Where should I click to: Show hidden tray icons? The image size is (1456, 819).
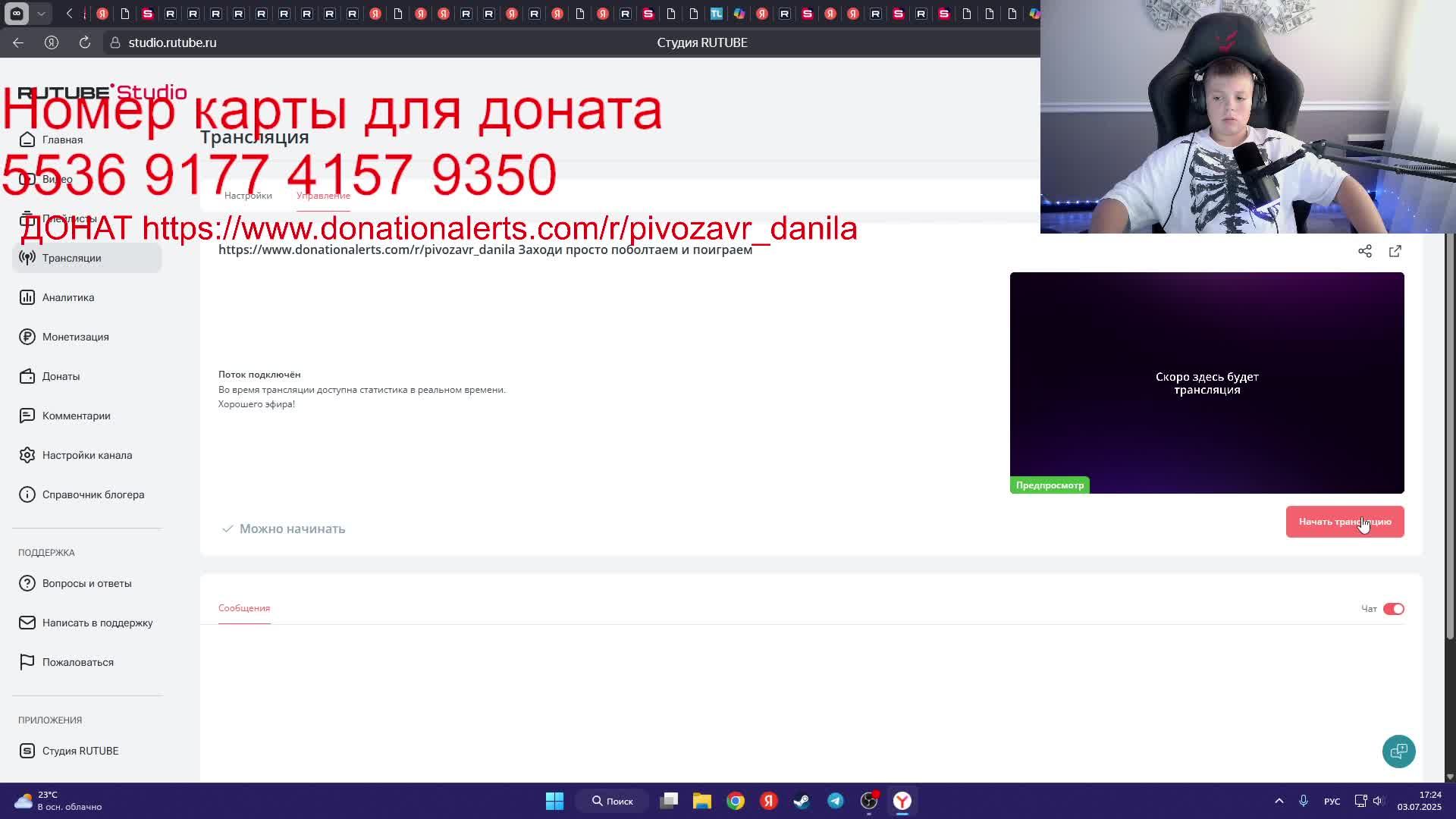[1279, 801]
